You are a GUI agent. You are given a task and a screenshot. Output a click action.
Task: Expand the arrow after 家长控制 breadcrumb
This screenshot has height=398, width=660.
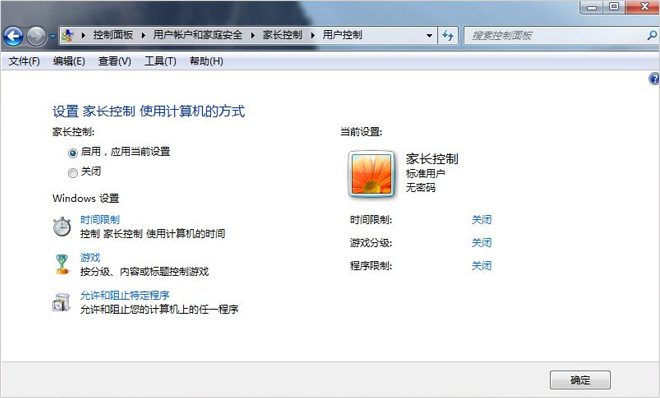(x=313, y=35)
